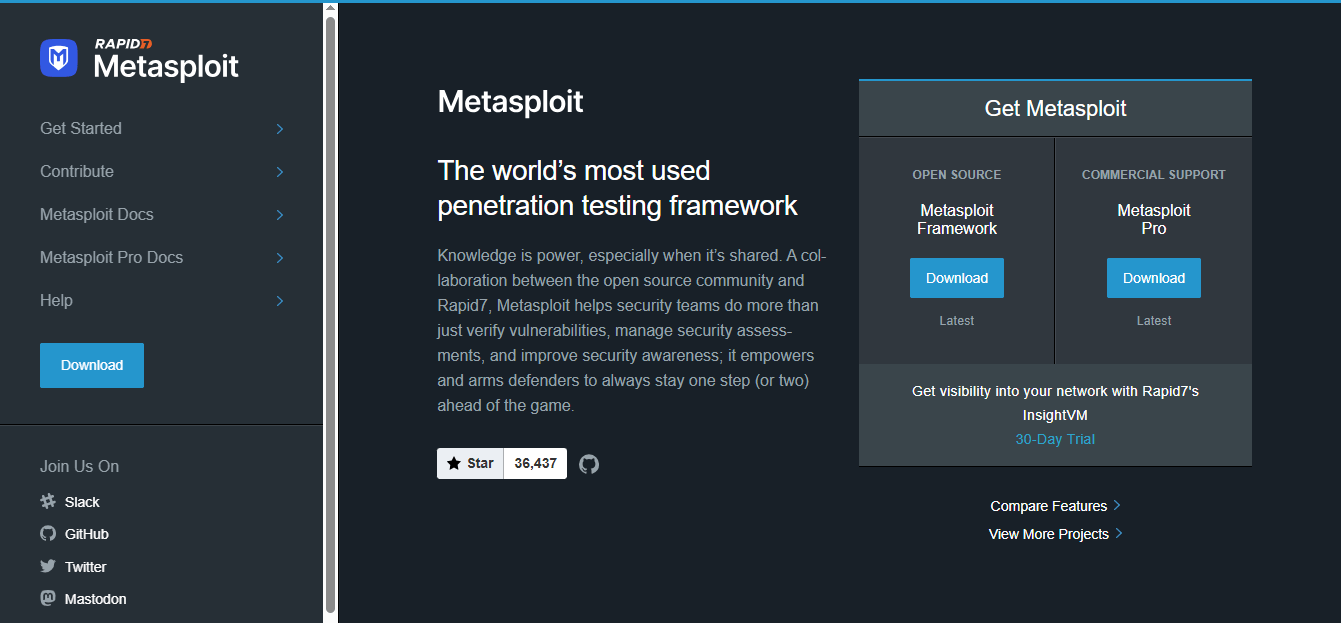The image size is (1341, 623).
Task: Click the OPEN SOURCE label
Action: pos(957,174)
